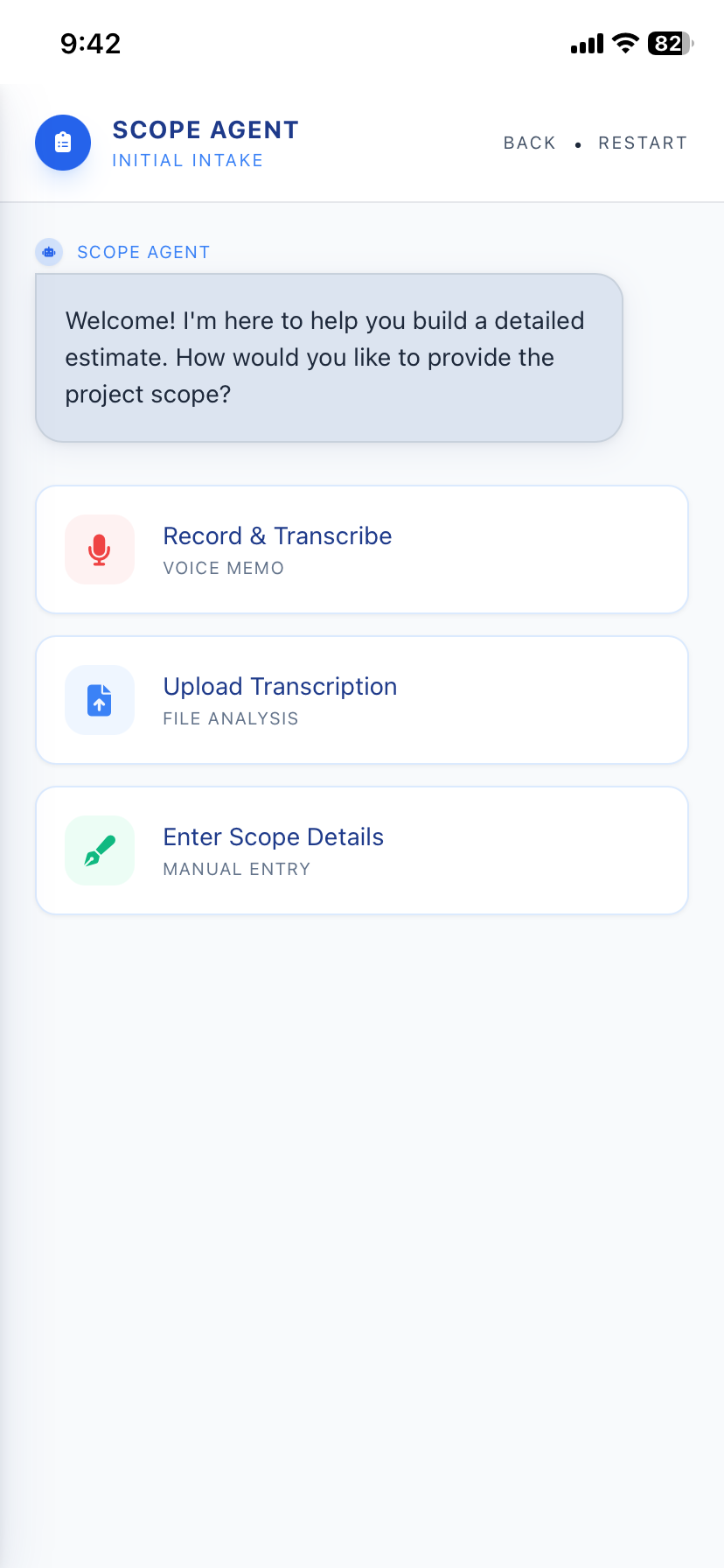Tap the welcome message bubble
The image size is (724, 1568).
(329, 358)
